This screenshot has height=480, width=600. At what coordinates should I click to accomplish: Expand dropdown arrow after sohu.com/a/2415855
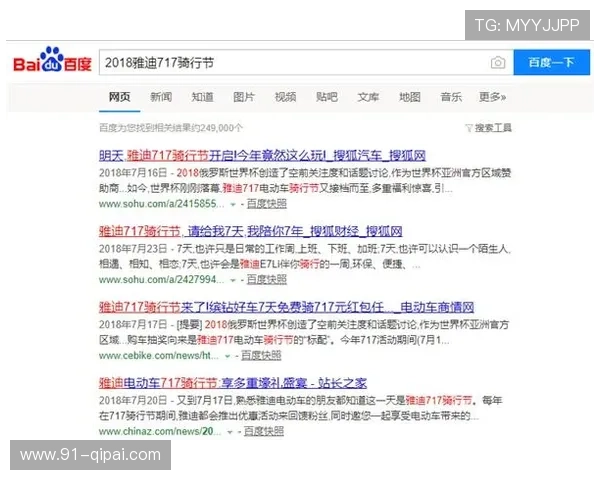[x=232, y=204]
